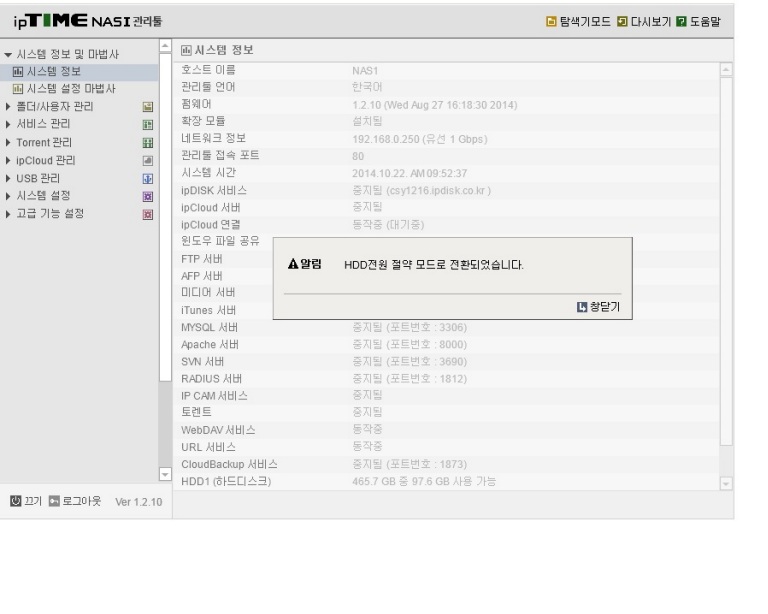Click the Torrent 관리 row icon
This screenshot has height=614, width=768.
pyautogui.click(x=147, y=142)
